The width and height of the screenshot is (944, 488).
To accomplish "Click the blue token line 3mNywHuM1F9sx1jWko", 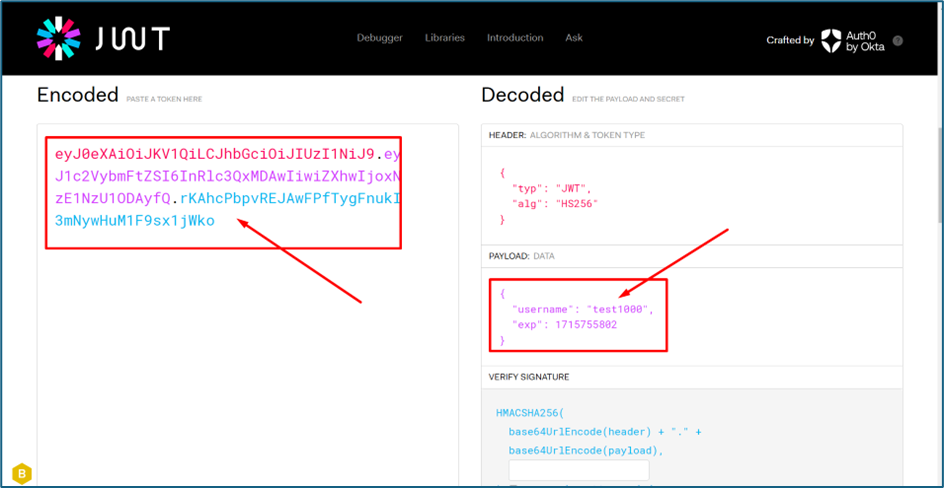I will coord(134,221).
